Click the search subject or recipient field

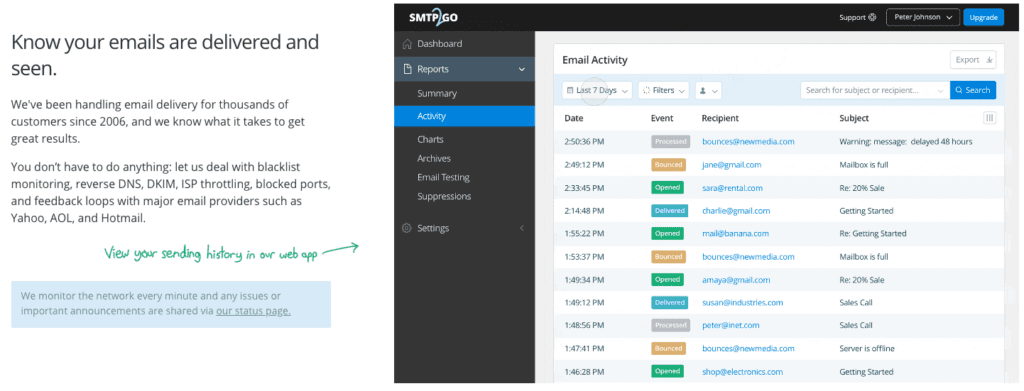pyautogui.click(x=875, y=91)
